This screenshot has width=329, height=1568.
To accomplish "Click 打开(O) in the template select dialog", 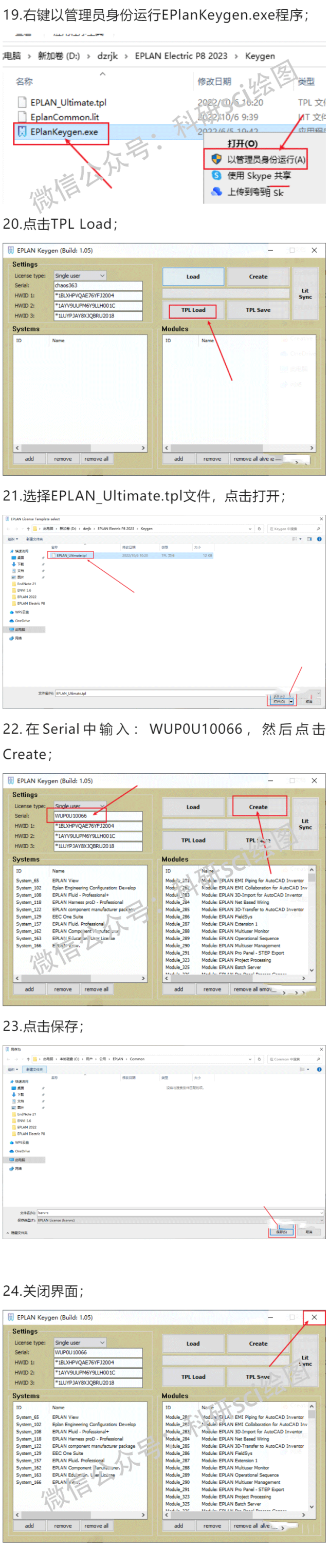I will [x=279, y=701].
